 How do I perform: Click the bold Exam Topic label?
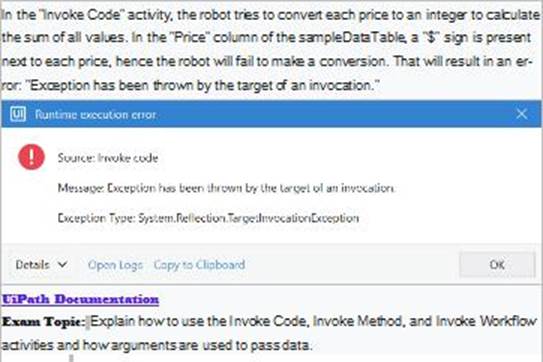pos(44,322)
